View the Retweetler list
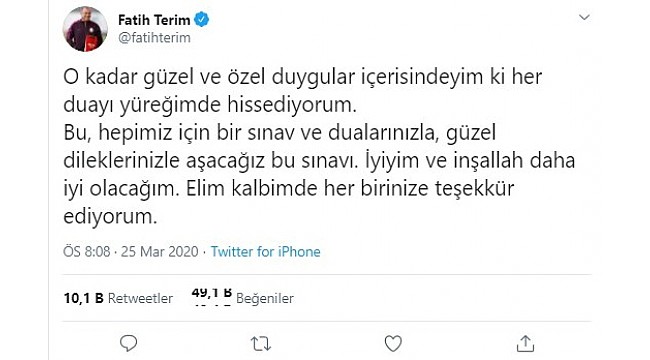 tap(140, 298)
